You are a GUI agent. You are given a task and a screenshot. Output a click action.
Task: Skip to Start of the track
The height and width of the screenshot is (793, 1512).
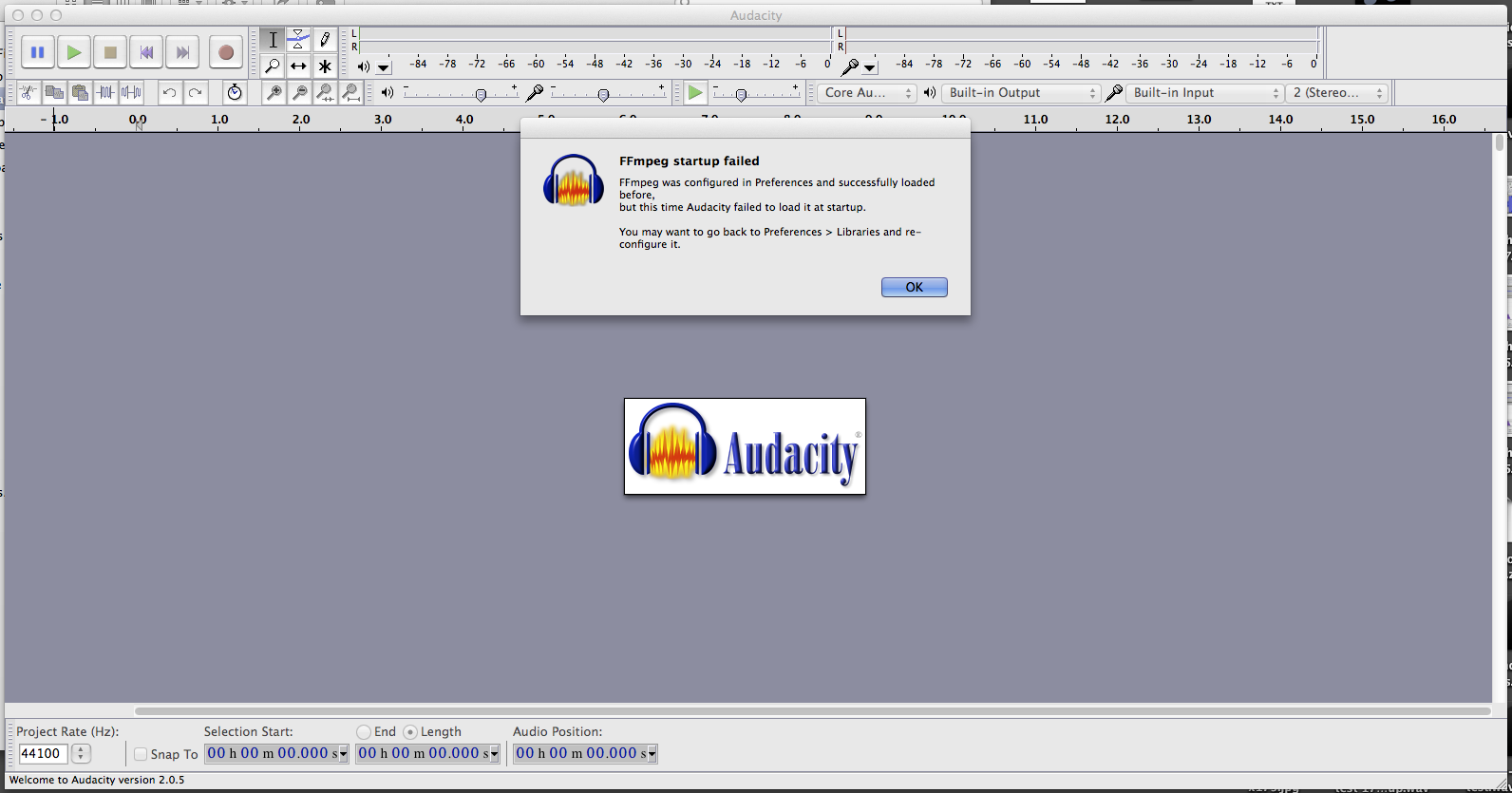pos(146,52)
